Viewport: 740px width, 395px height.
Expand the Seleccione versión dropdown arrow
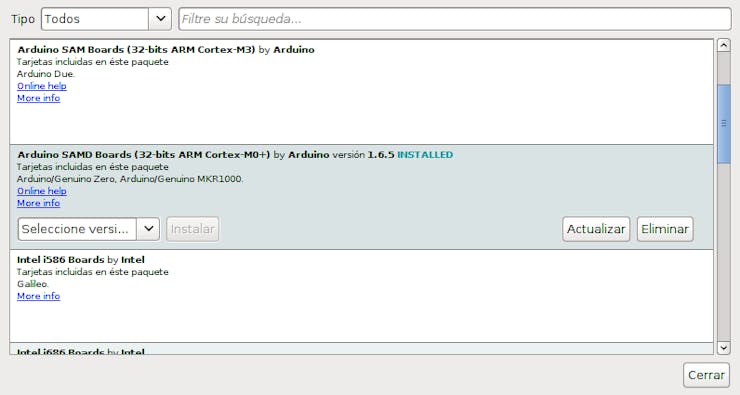click(148, 229)
